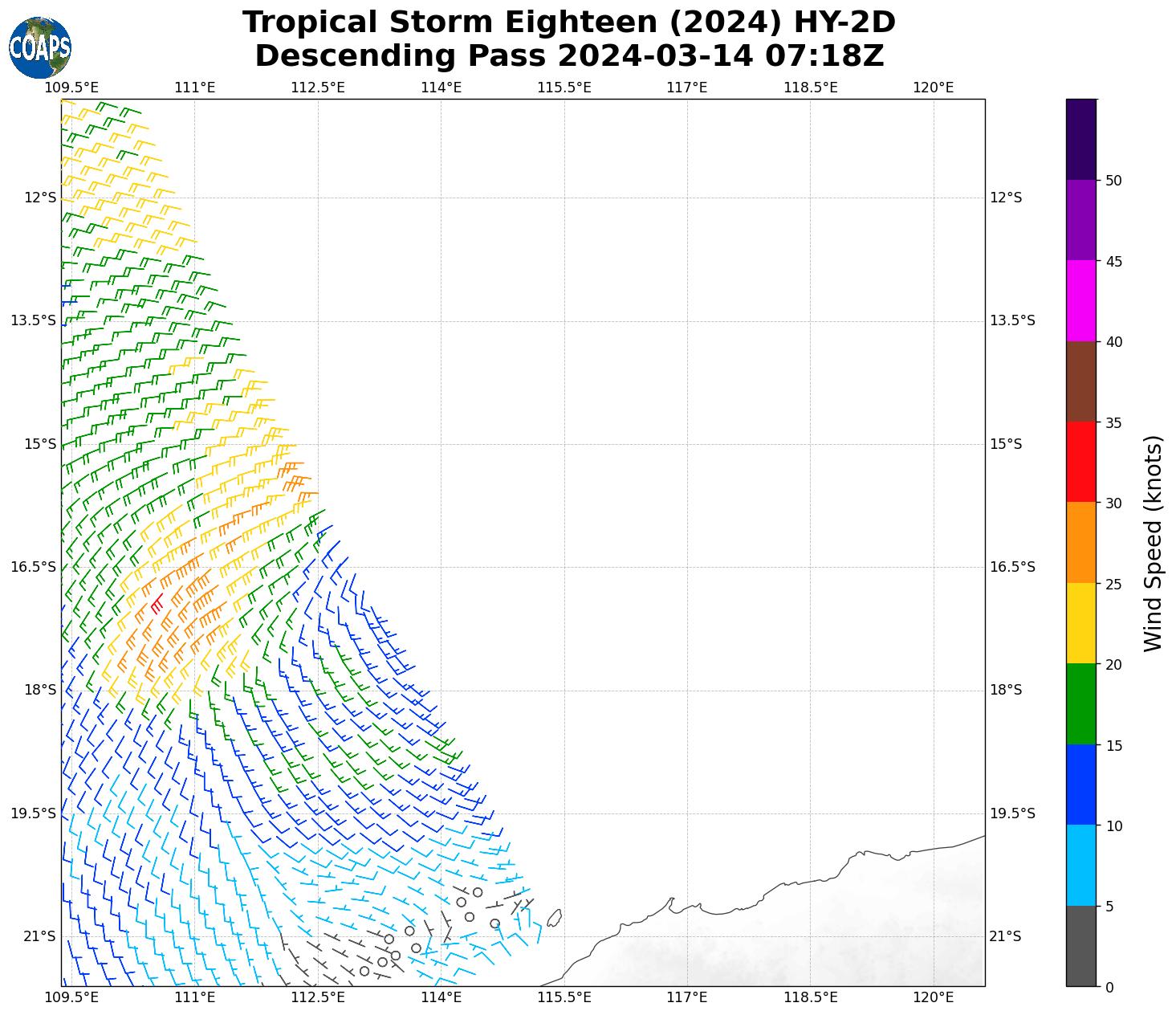Image resolution: width=1176 pixels, height=1015 pixels.
Task: Click the 120°E label on bottom axis
Action: (933, 997)
